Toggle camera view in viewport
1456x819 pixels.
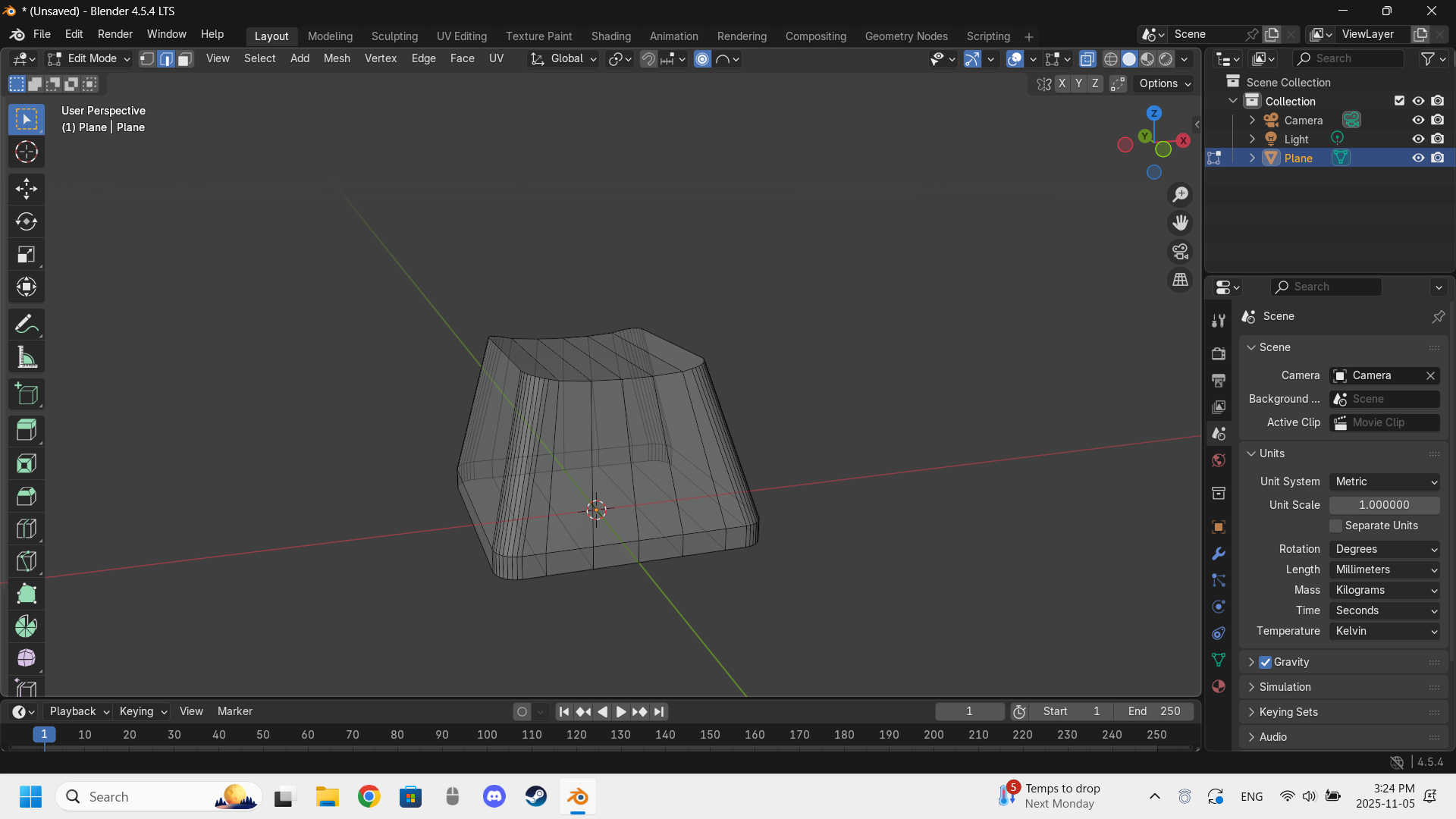click(1180, 252)
